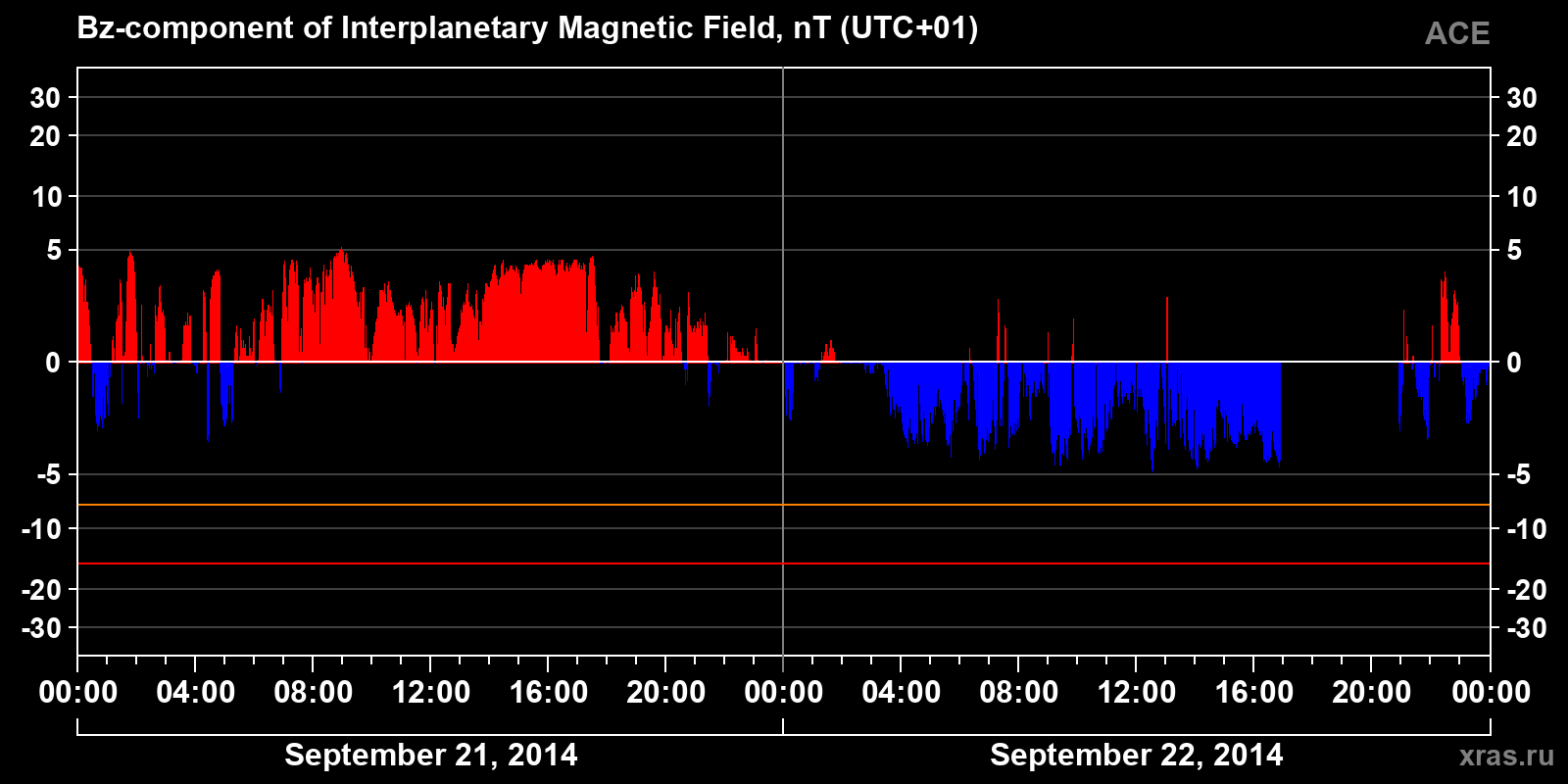Click "08:00" time label for September 22
Image resolution: width=1568 pixels, height=784 pixels.
pyautogui.click(x=1019, y=692)
